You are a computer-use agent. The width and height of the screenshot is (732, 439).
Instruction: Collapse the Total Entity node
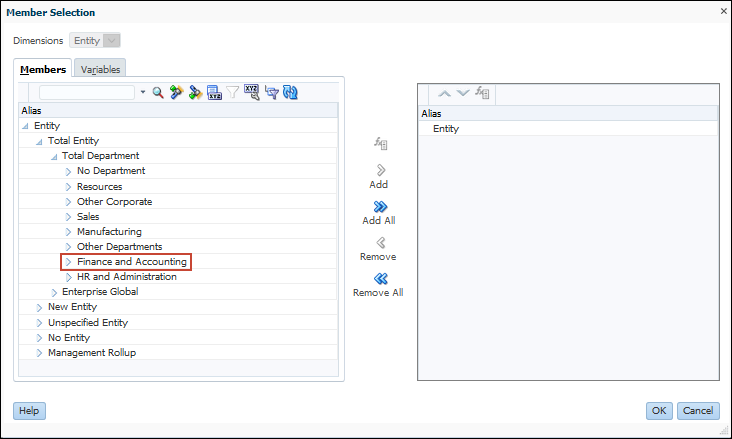click(x=39, y=142)
